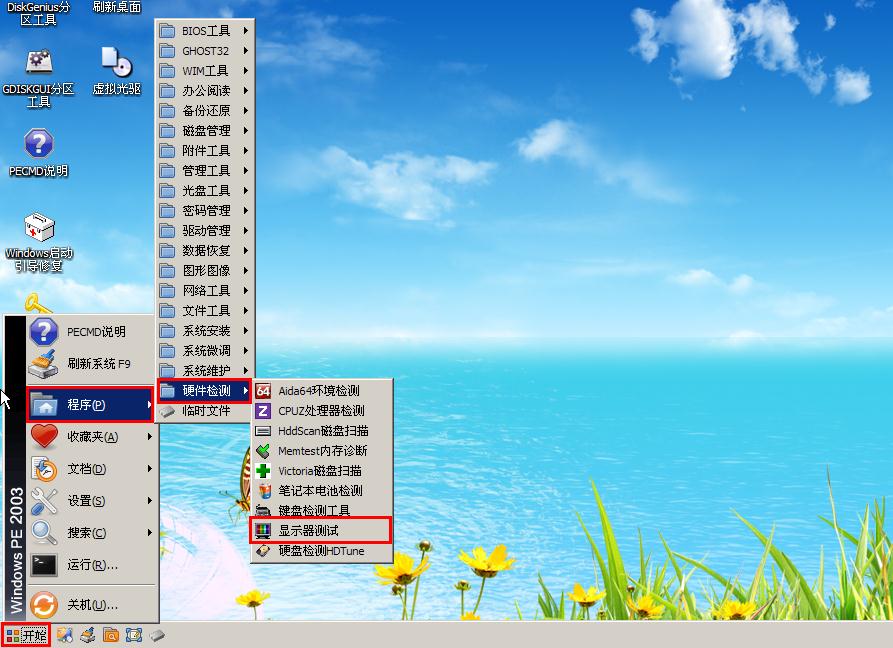Open the 系统安装 folder
Viewport: 893px width, 648px height.
204,330
